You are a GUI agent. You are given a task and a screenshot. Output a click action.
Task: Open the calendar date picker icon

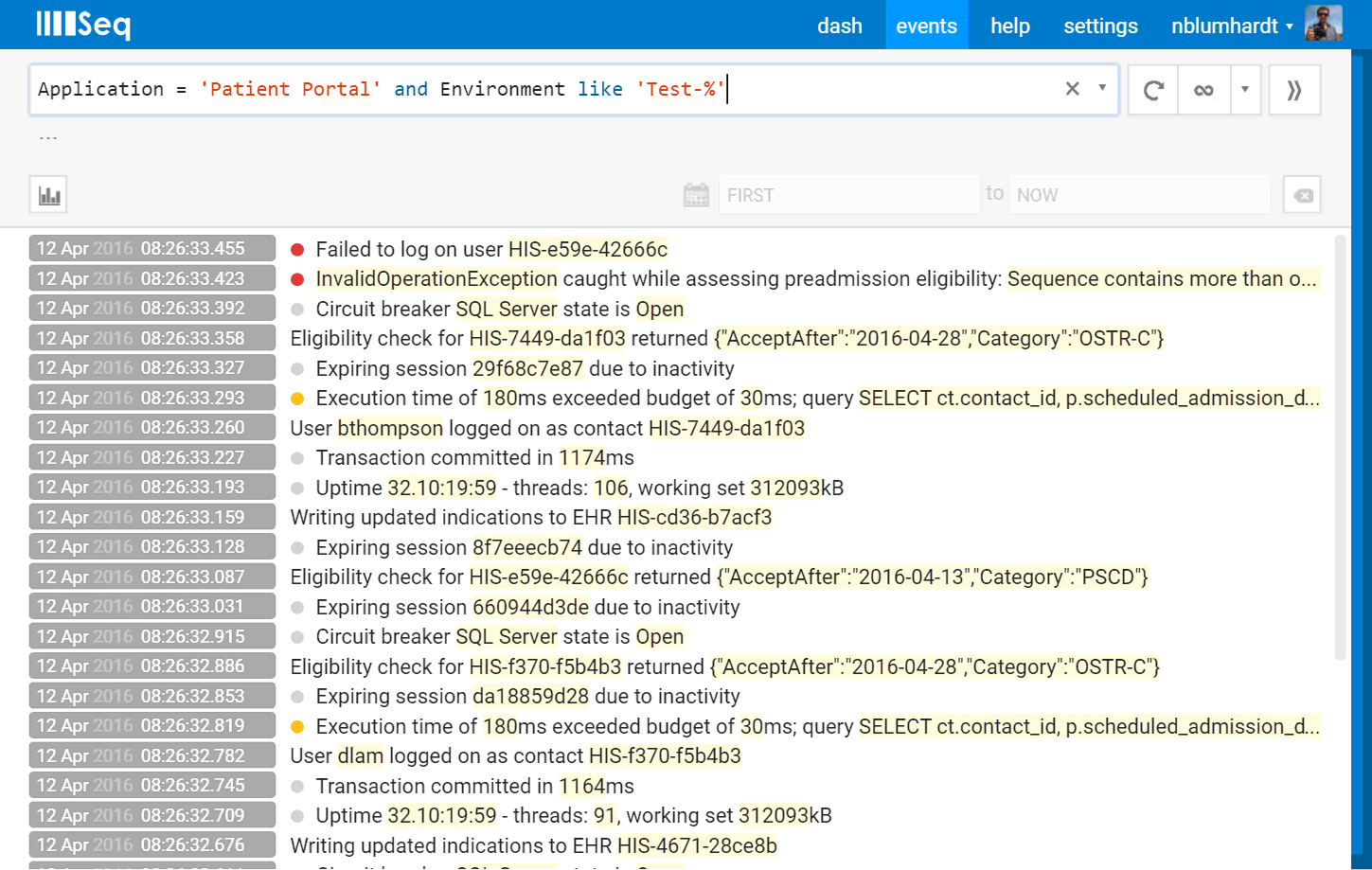pyautogui.click(x=696, y=195)
